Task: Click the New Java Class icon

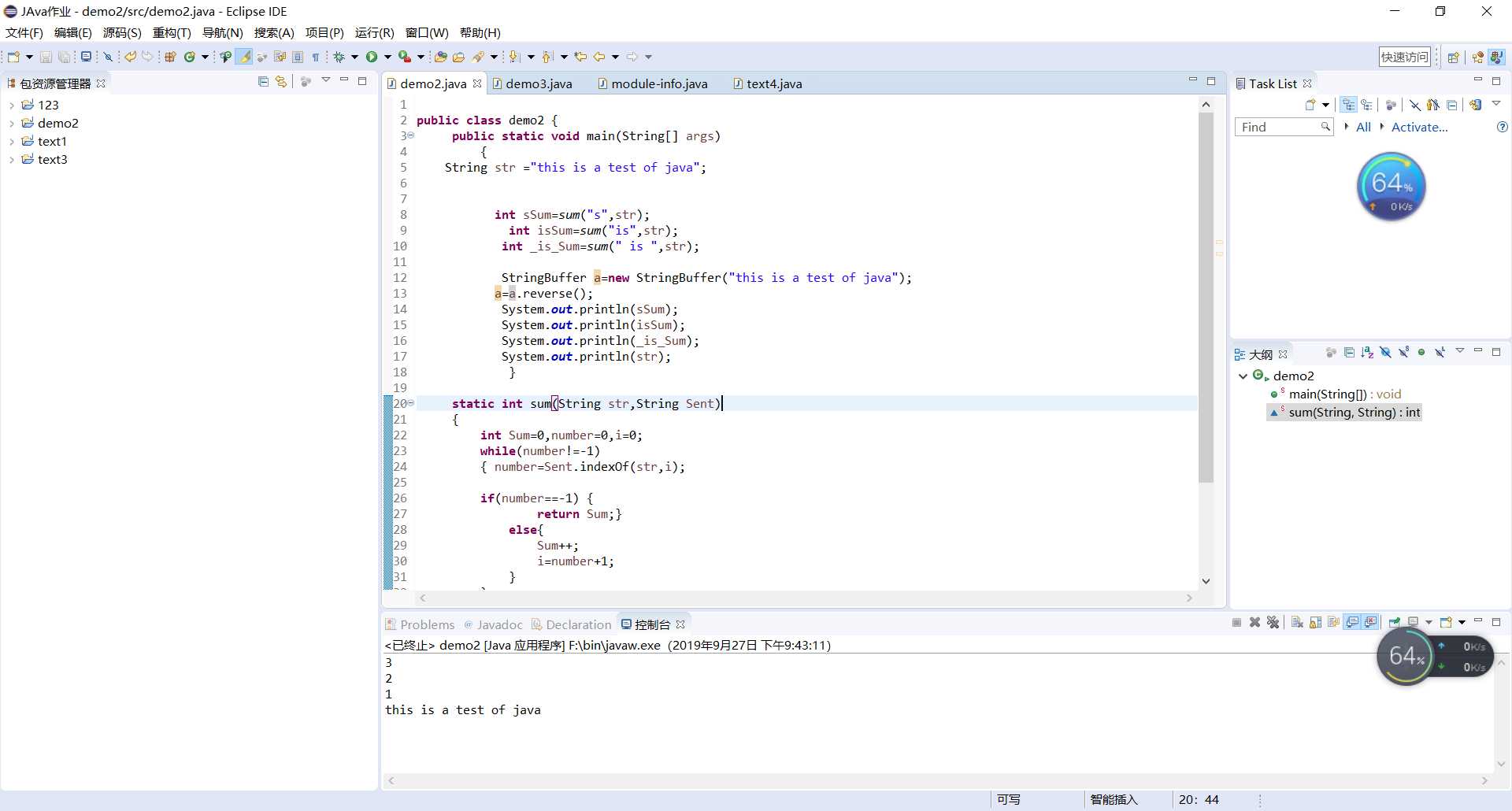Action: tap(190, 57)
